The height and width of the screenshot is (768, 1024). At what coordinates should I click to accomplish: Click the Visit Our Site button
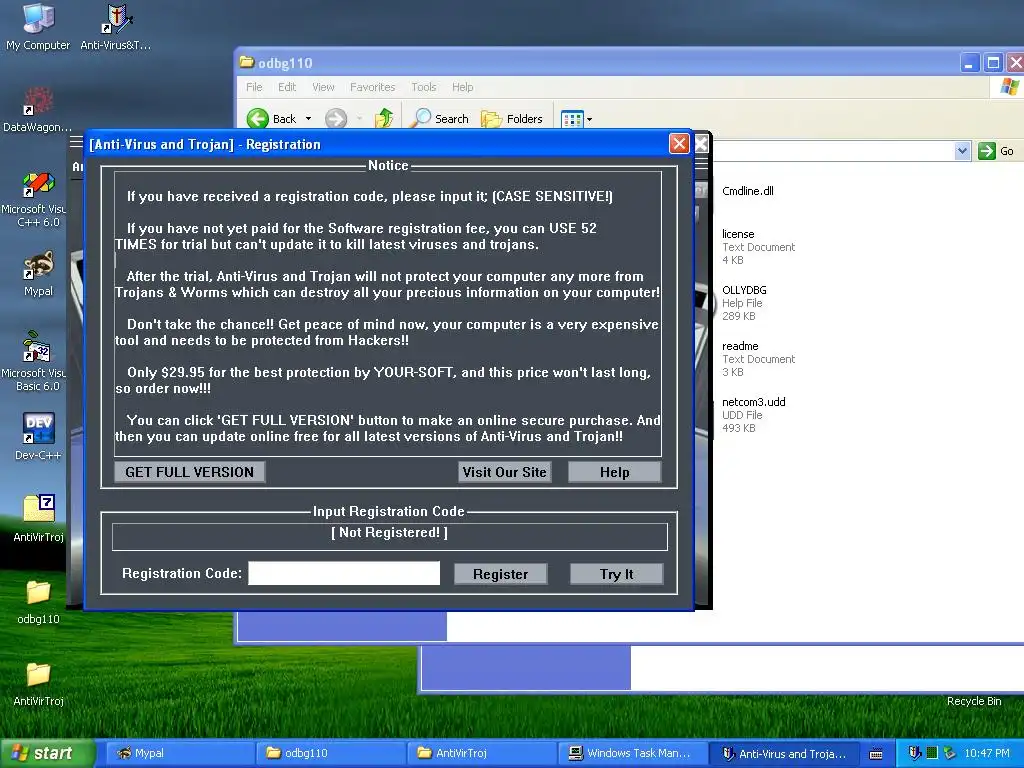504,472
